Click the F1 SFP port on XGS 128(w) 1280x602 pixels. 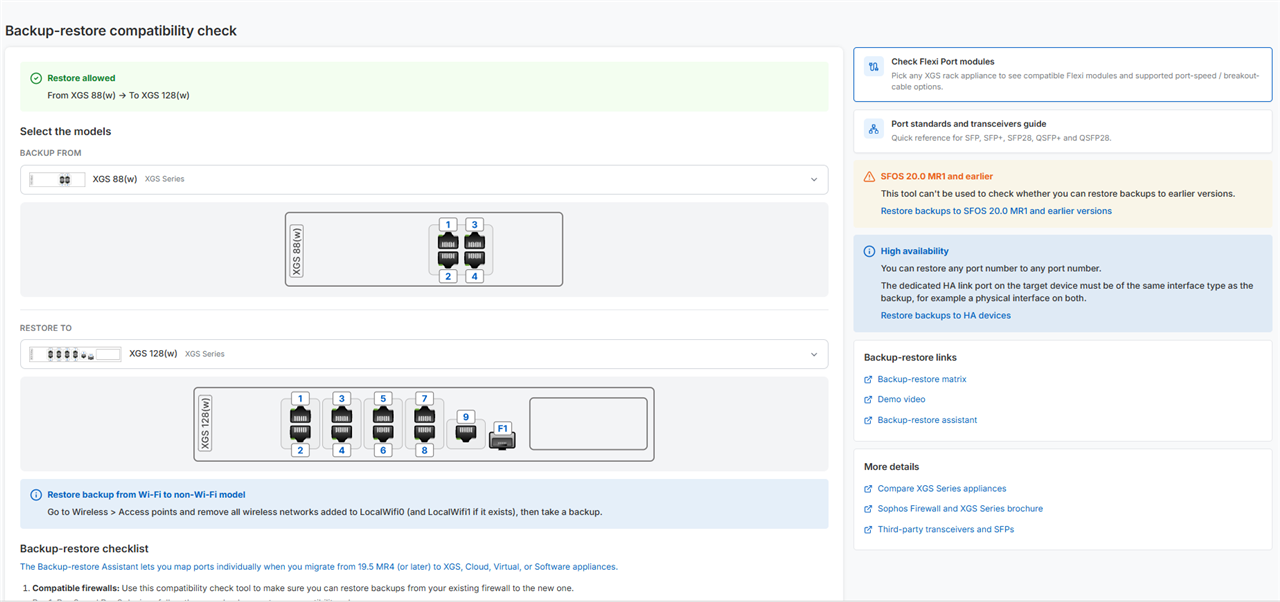pyautogui.click(x=503, y=435)
